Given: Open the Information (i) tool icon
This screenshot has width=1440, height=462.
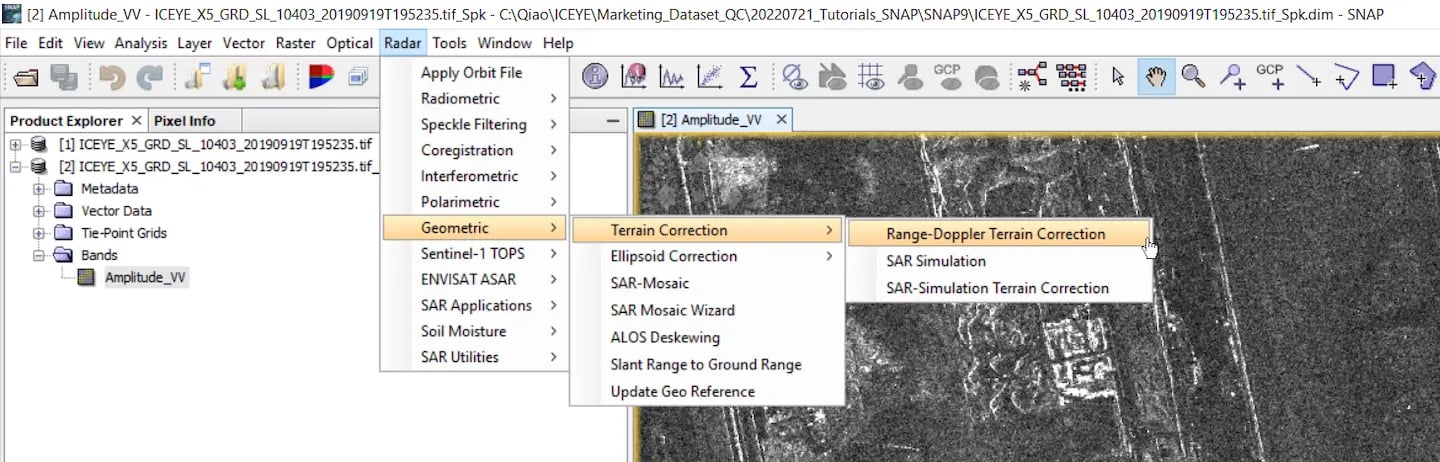Looking at the screenshot, I should pyautogui.click(x=595, y=77).
